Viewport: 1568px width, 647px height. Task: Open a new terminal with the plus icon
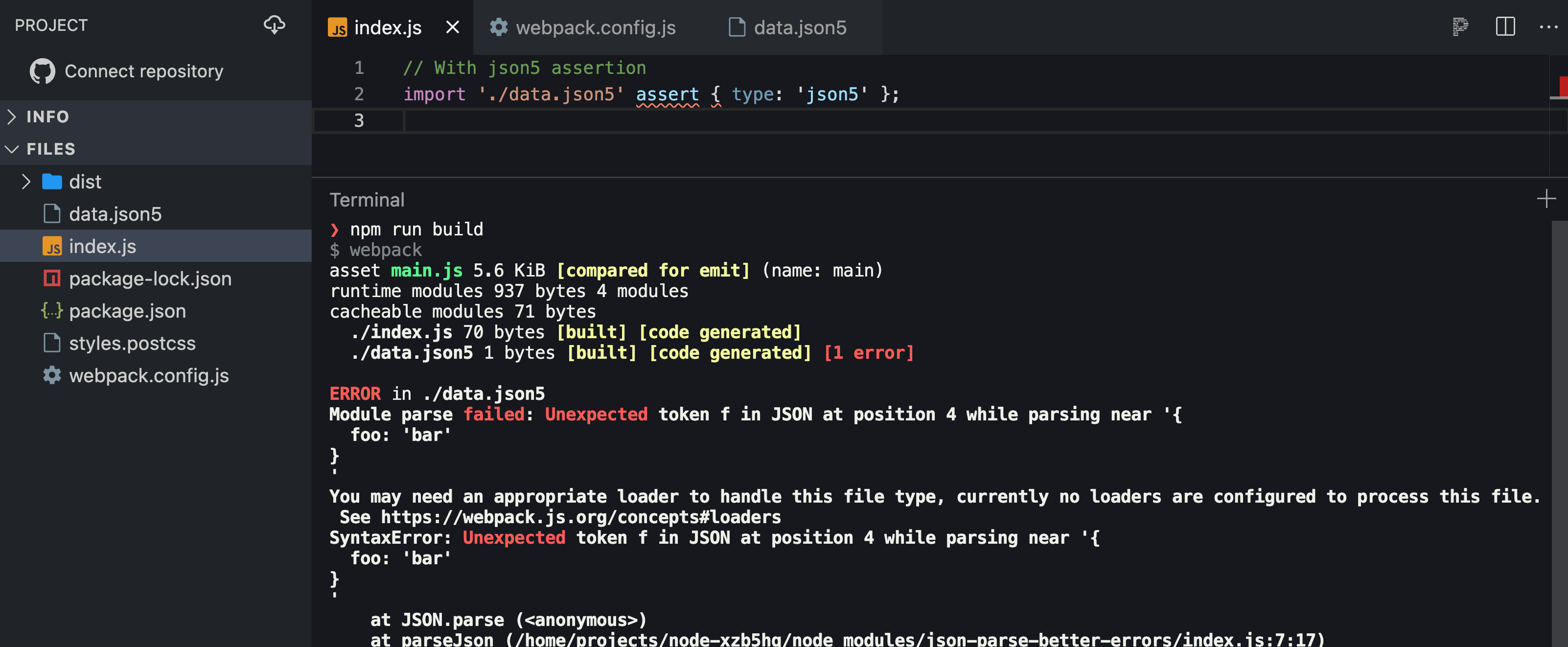[1546, 198]
